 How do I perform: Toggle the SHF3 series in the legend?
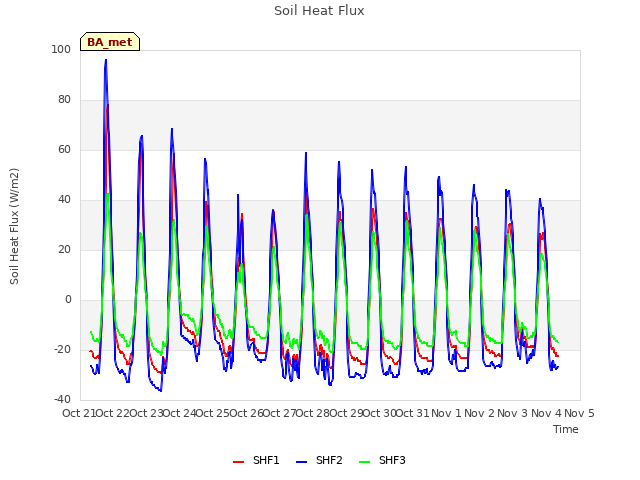(382, 460)
